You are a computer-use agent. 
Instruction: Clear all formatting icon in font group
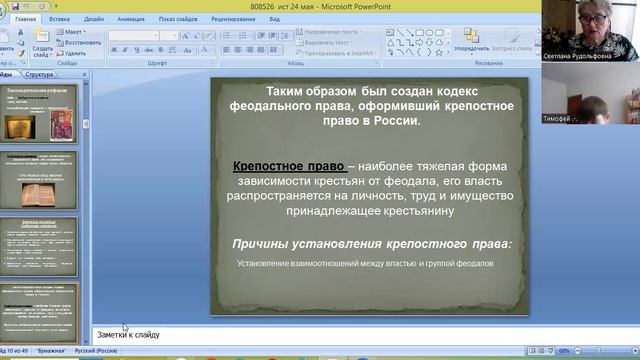(x=209, y=36)
